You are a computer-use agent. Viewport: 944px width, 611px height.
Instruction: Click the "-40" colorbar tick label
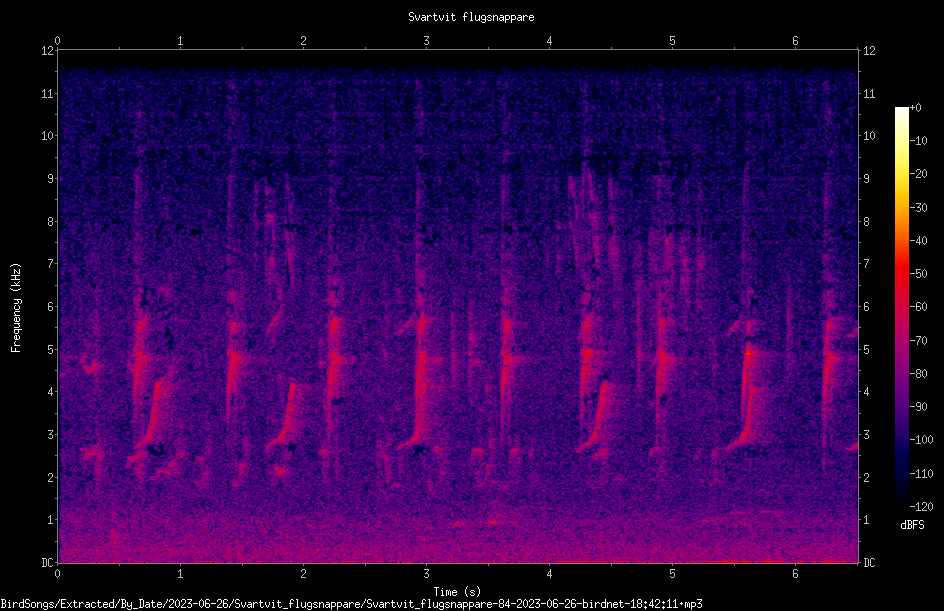(919, 241)
